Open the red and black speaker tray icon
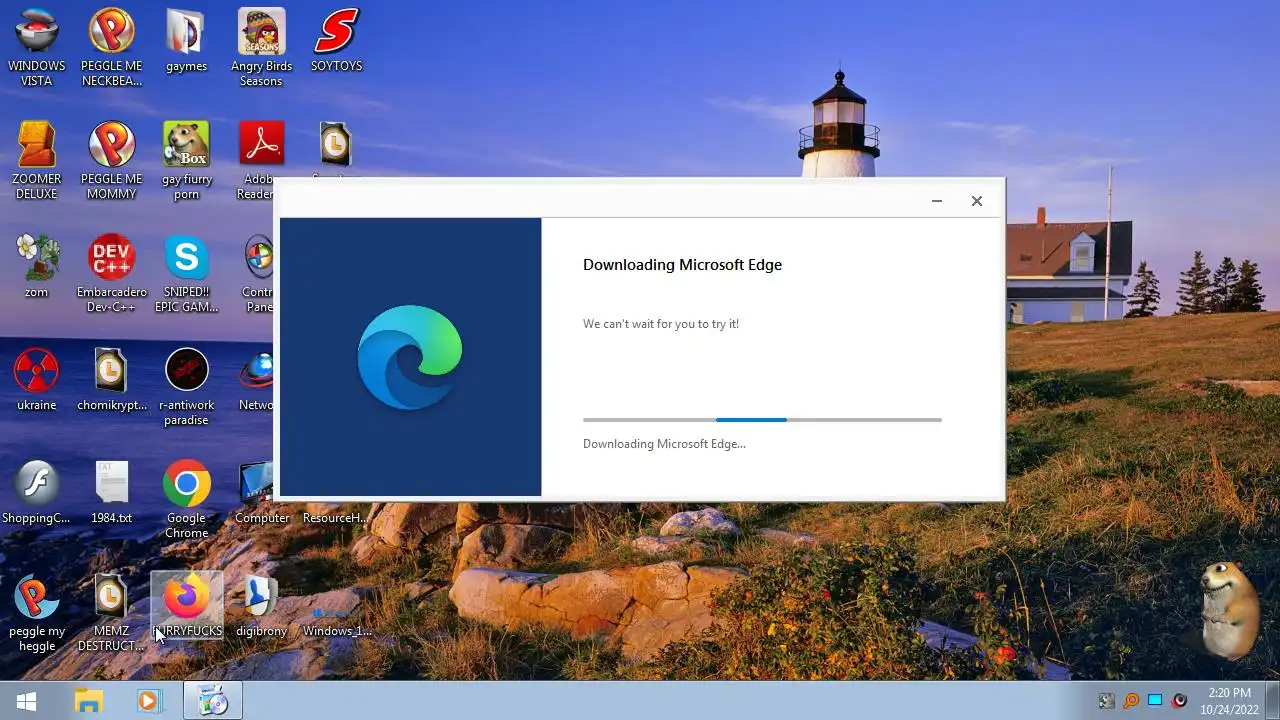 pos(1180,701)
